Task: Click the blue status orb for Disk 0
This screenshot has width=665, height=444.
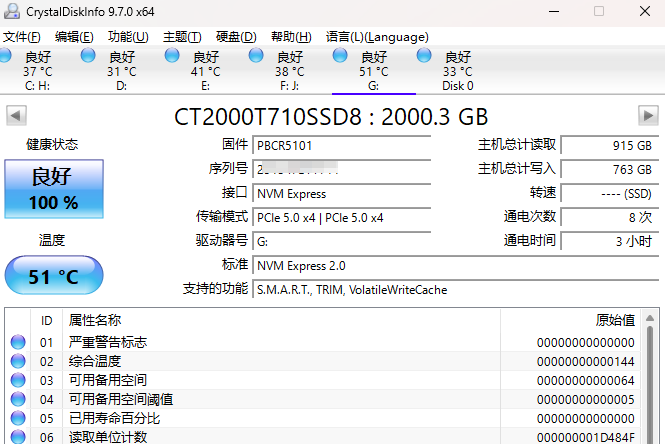Action: coord(424,55)
